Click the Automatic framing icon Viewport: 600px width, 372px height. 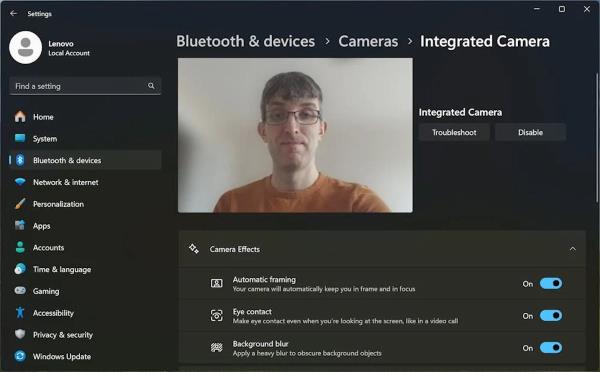pyautogui.click(x=217, y=284)
